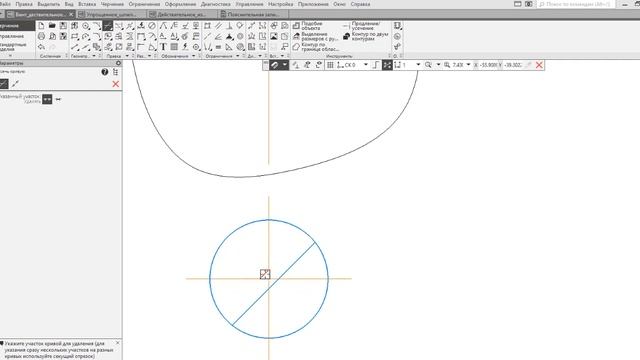This screenshot has height=360, width=640.
Task: Click the Y coordinate field
Action: coord(513,65)
